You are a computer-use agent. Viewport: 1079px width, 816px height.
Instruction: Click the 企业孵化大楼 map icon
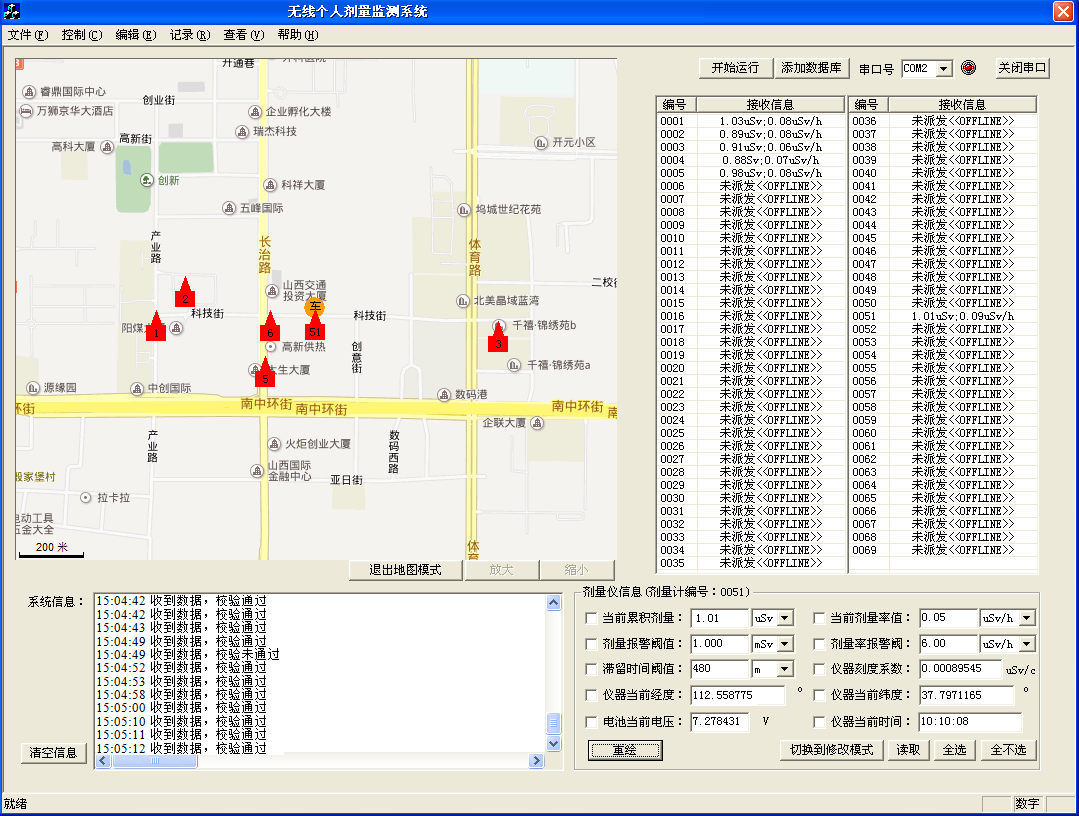point(255,111)
